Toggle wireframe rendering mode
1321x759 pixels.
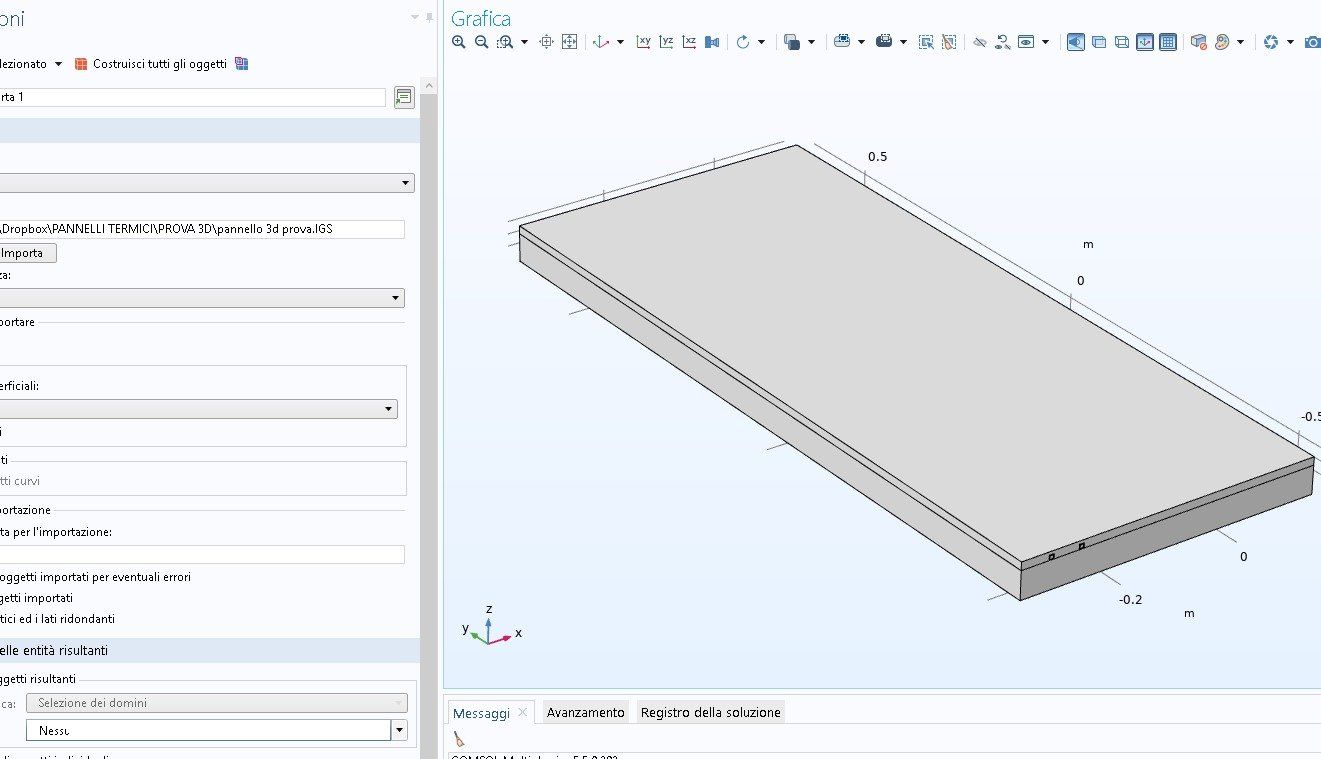point(1122,42)
